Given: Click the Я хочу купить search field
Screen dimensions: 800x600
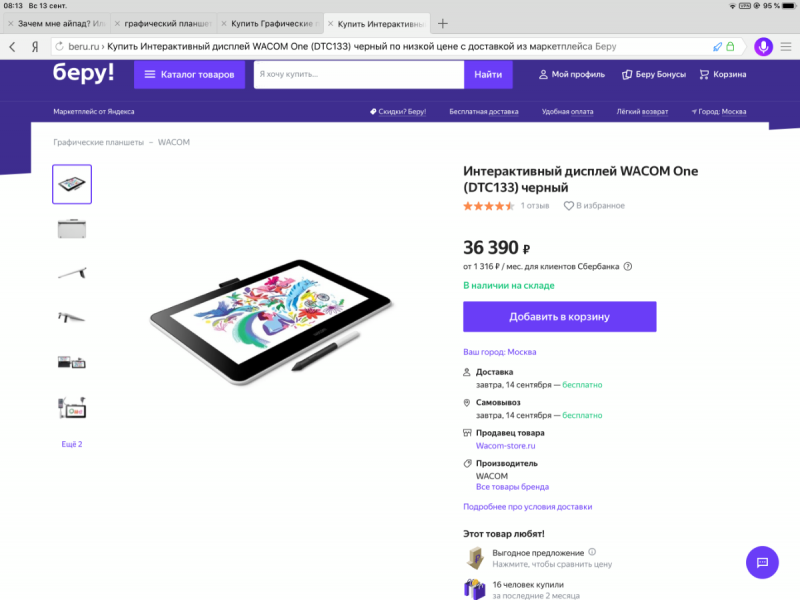Looking at the screenshot, I should pos(358,74).
